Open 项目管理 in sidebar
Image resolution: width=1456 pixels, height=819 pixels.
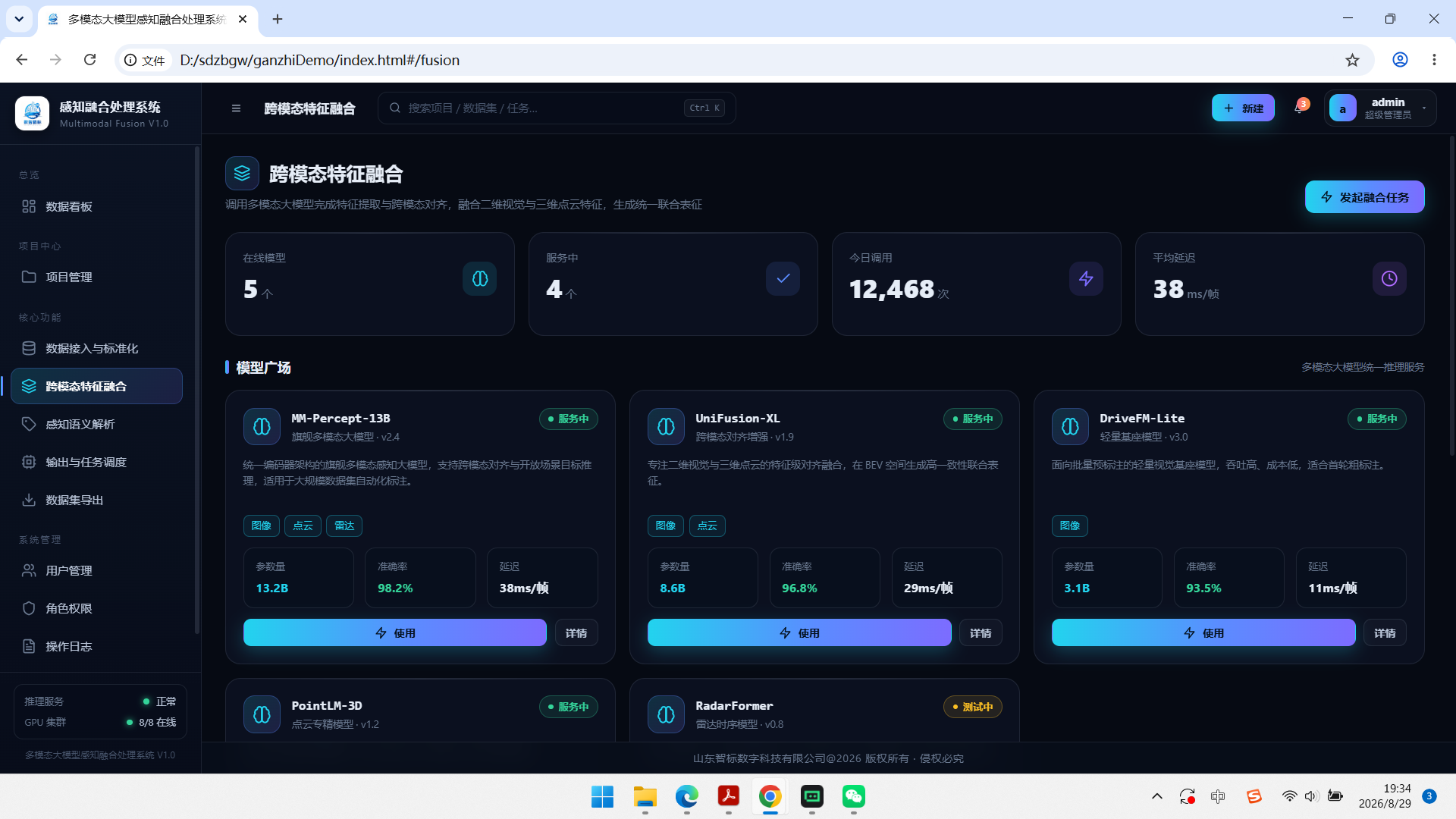96,277
